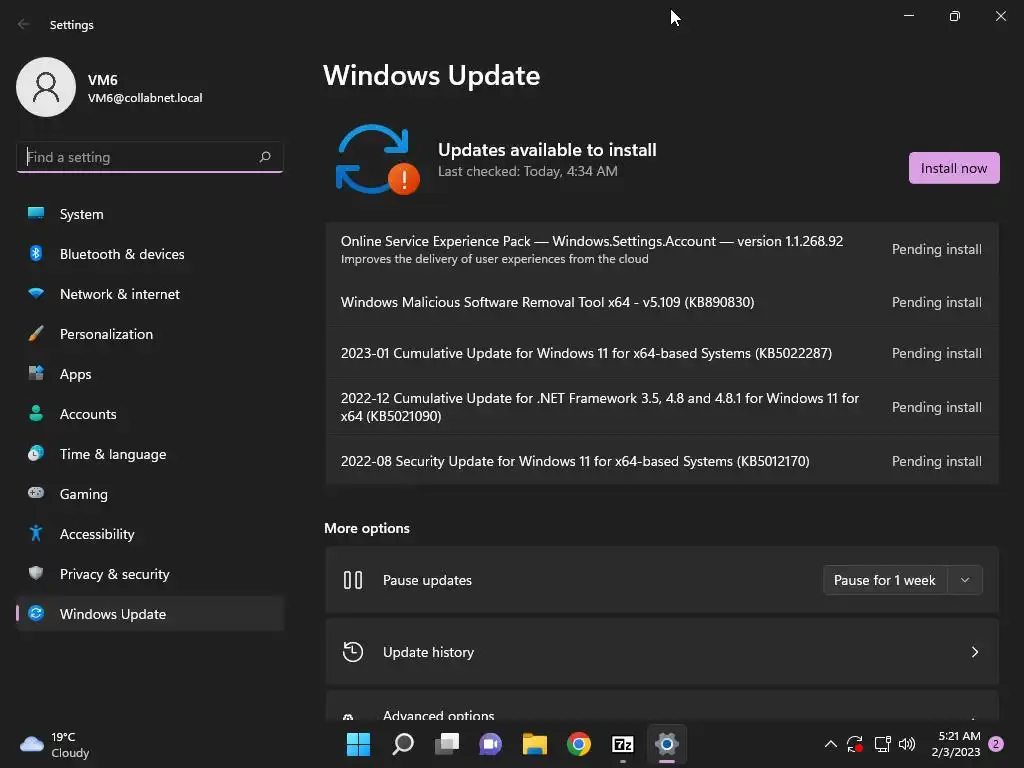Click the Update history clock icon
The width and height of the screenshot is (1024, 768).
tap(353, 652)
